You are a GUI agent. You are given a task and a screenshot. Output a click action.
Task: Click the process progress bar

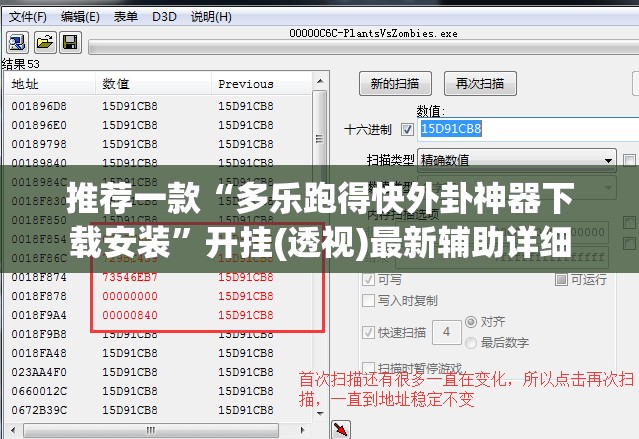pos(364,47)
